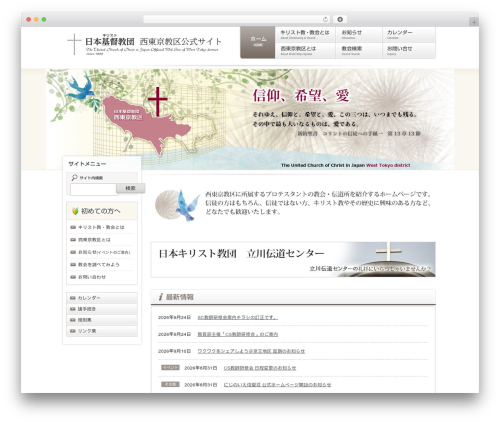This screenshot has height=423, width=500.
Task: Open sidebar link お問い合わせ
Action: pyautogui.click(x=92, y=277)
